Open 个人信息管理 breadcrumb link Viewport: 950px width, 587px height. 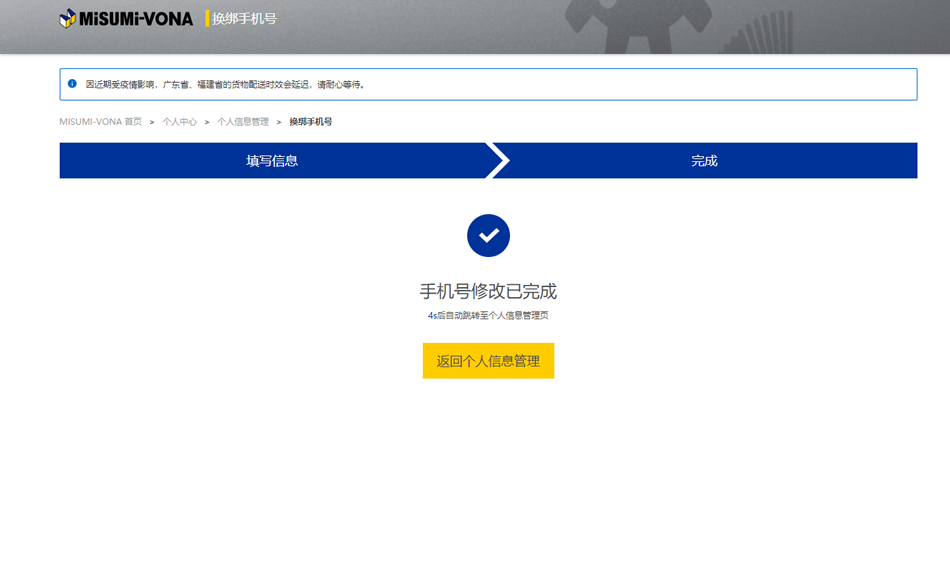pyautogui.click(x=243, y=122)
